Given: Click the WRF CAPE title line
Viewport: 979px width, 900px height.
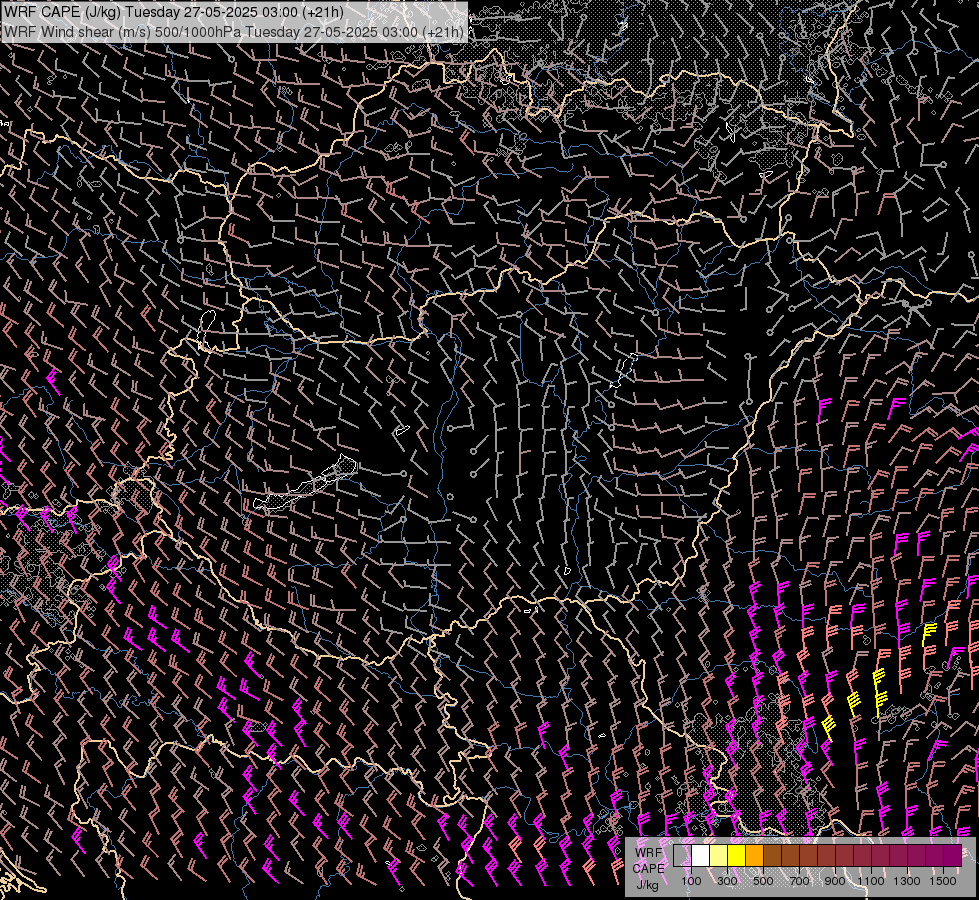Looking at the screenshot, I should [174, 12].
